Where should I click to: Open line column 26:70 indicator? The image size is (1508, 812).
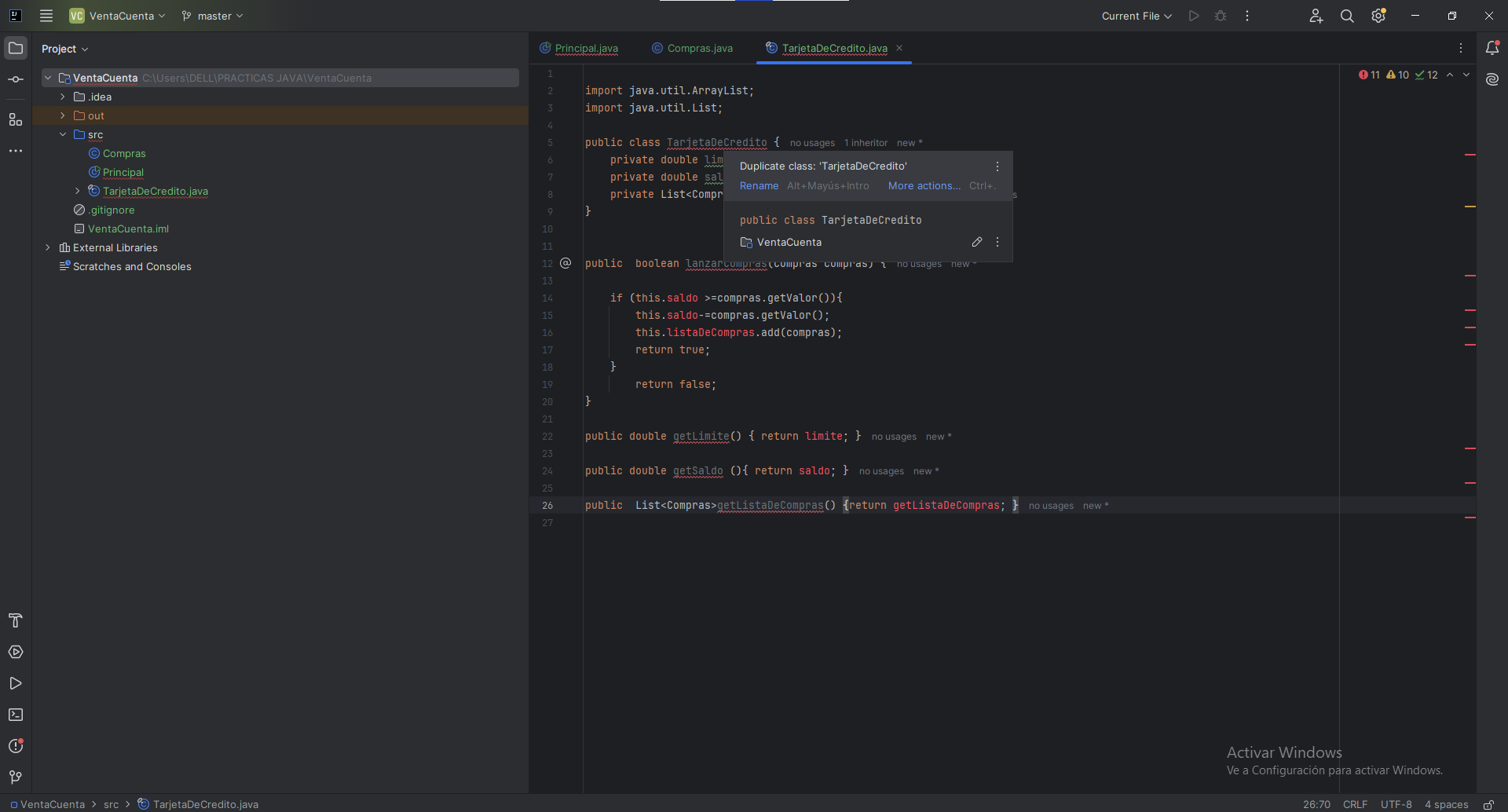point(1316,804)
